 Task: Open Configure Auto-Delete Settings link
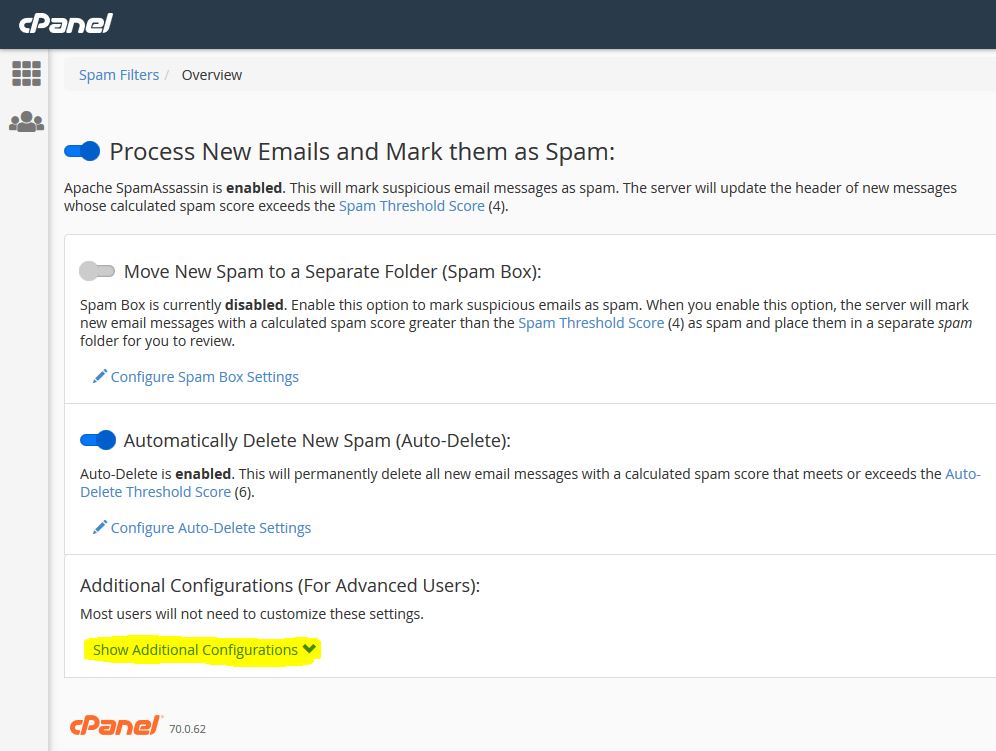(x=211, y=528)
